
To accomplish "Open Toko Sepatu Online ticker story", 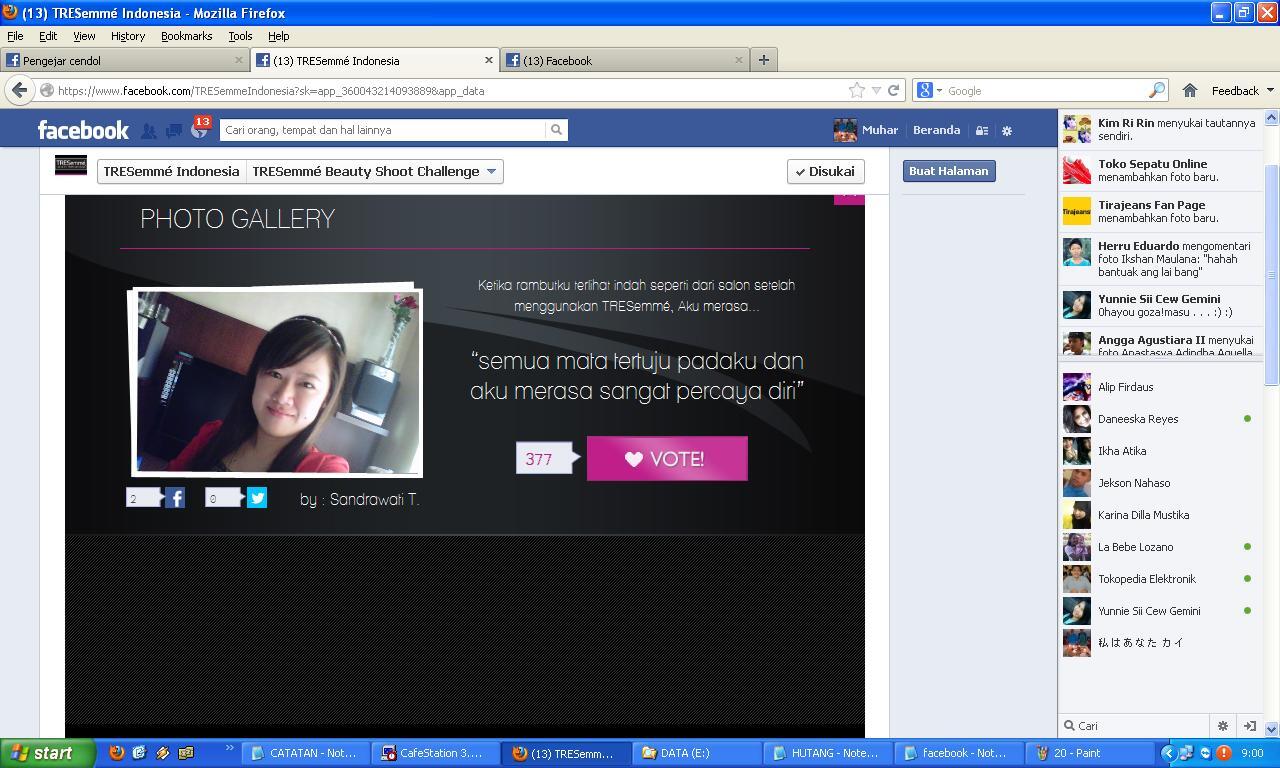I will click(x=1160, y=170).
